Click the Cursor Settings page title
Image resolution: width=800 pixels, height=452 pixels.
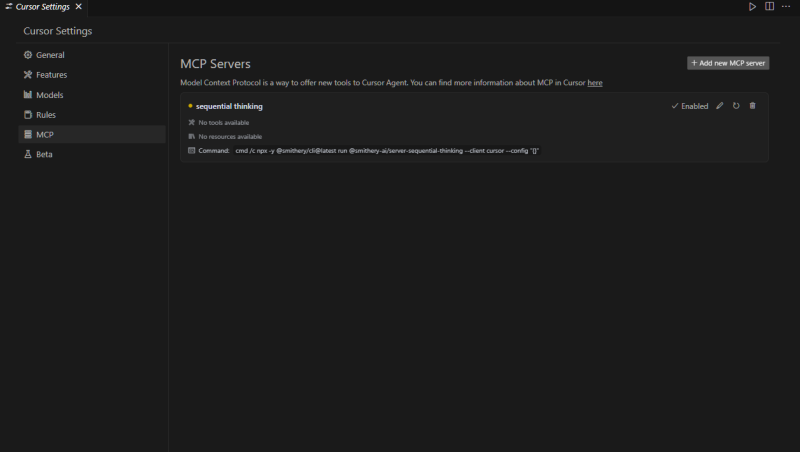(x=58, y=31)
